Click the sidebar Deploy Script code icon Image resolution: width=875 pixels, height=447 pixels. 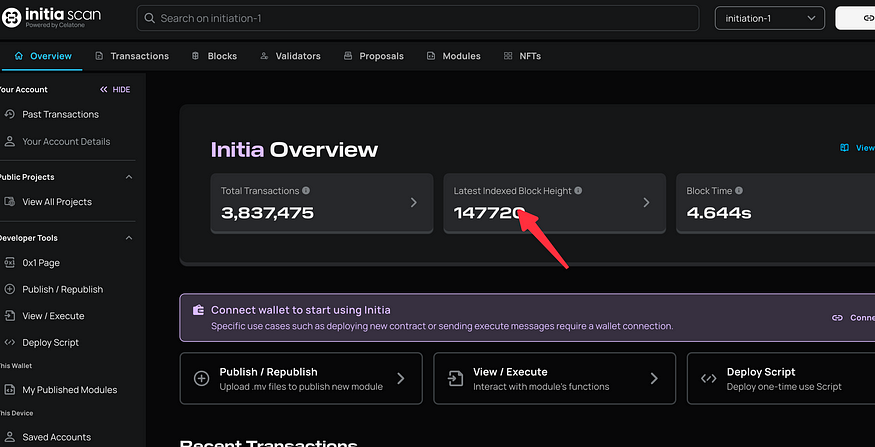coord(9,342)
